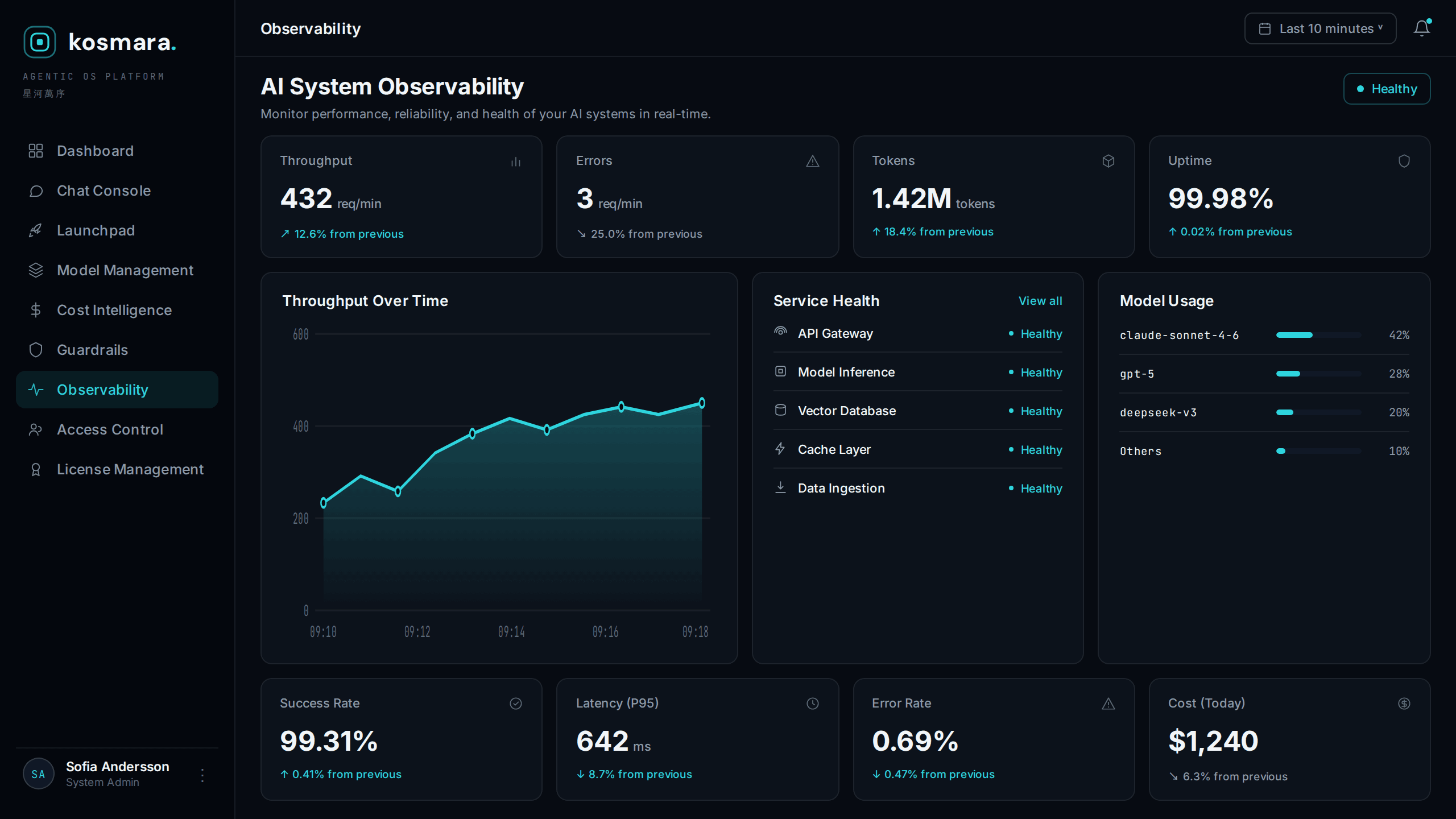This screenshot has height=819, width=1456.
Task: Open Sofia Andersson's user options menu
Action: [202, 775]
